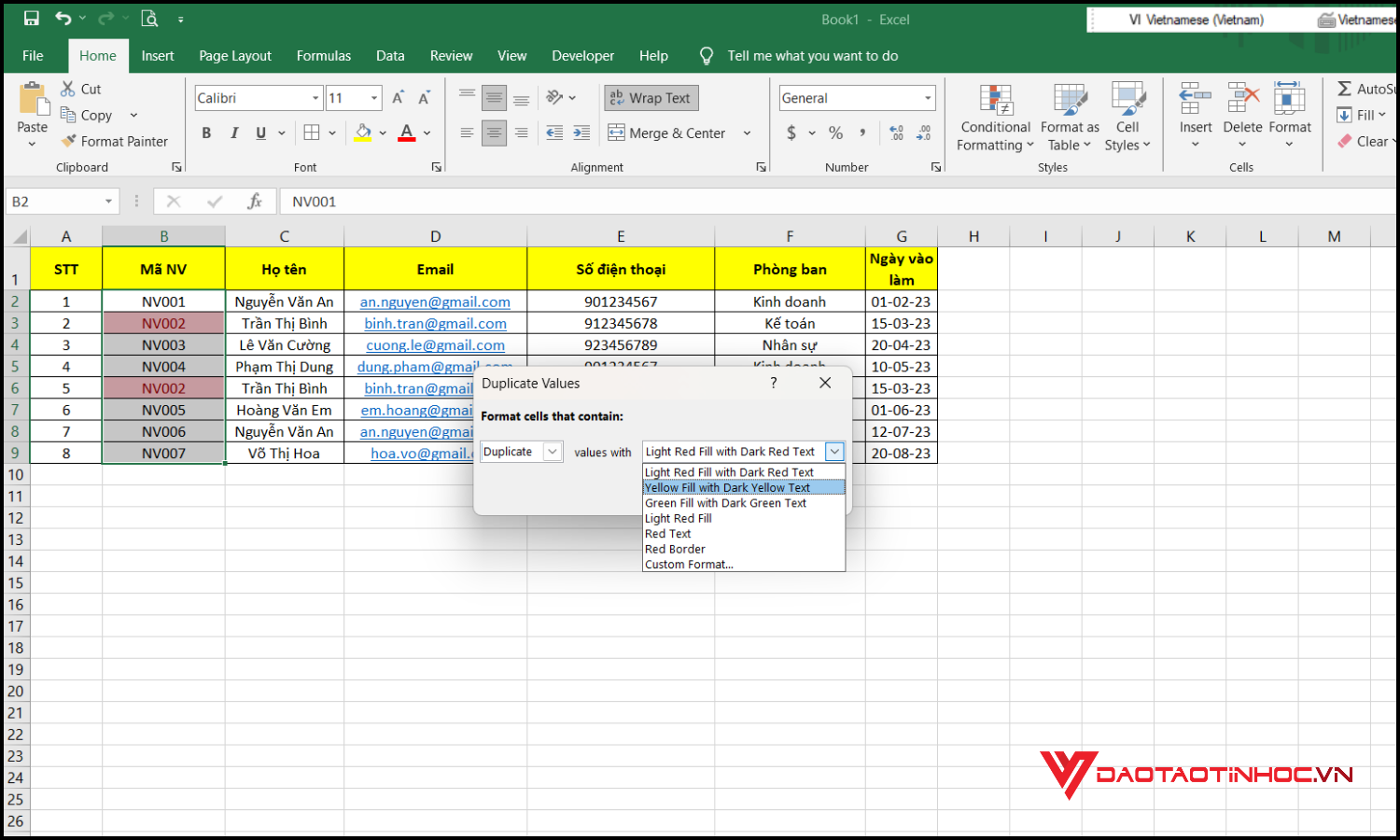Open the File tab
This screenshot has width=1400, height=840.
pos(33,56)
